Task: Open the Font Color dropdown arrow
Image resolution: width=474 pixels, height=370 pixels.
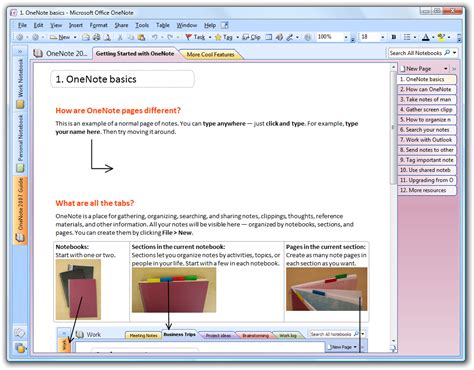Action: (x=433, y=37)
